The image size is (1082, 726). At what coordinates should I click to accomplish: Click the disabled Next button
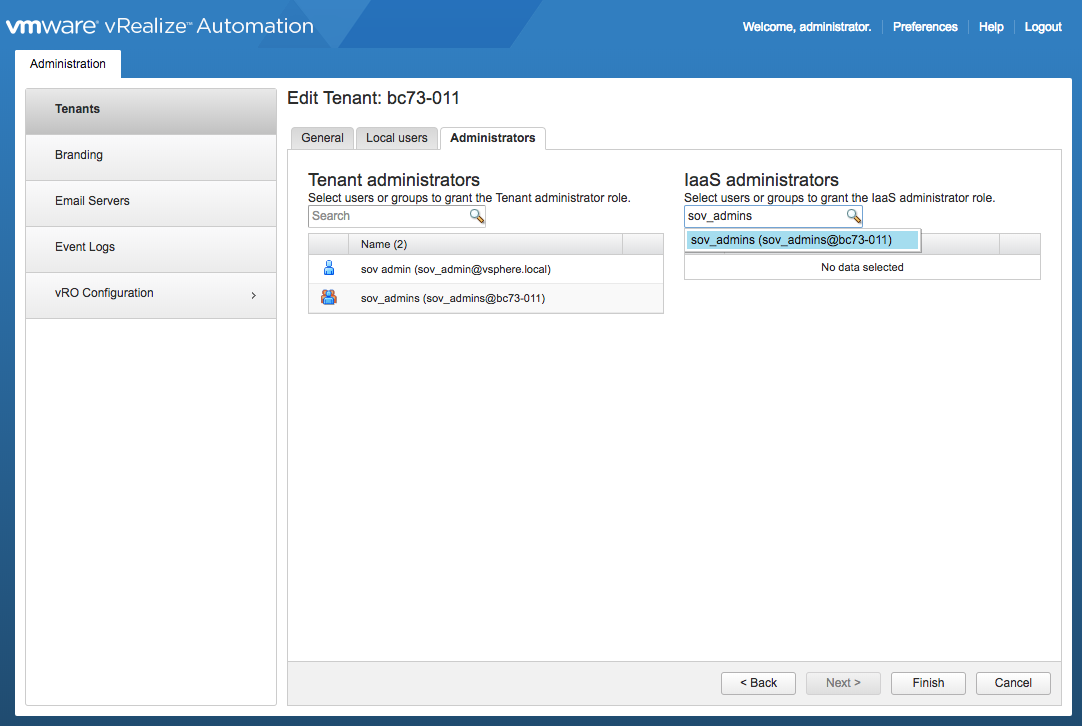[x=843, y=683]
